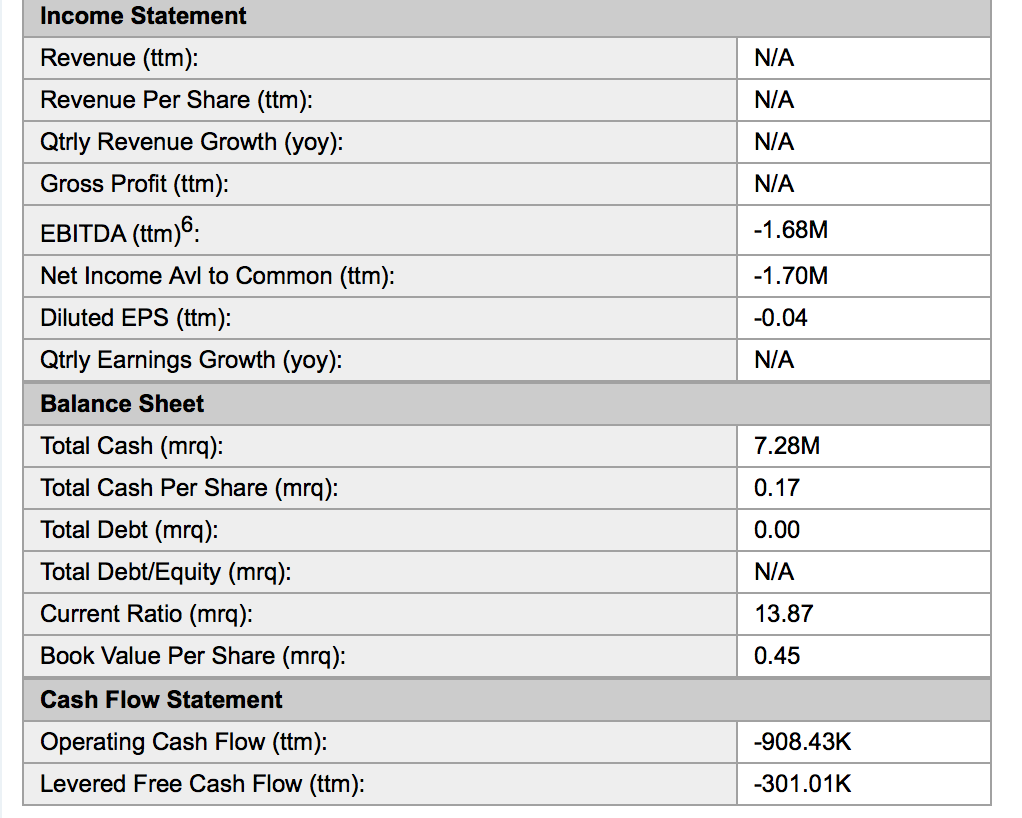The height and width of the screenshot is (818, 1022).
Task: Select the Gross Profit (ttm) label
Action: 134,184
